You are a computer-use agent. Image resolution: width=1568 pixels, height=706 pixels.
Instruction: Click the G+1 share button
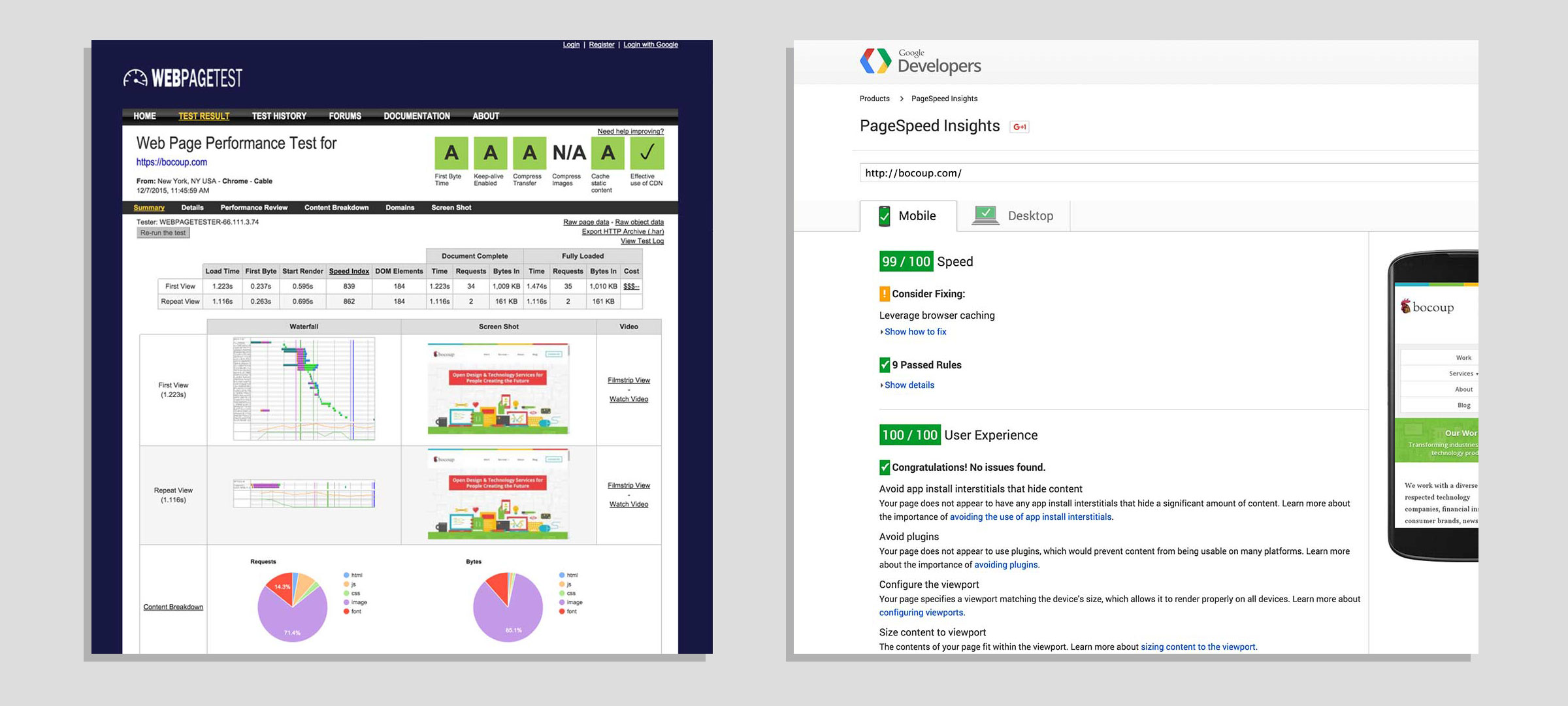point(1019,127)
